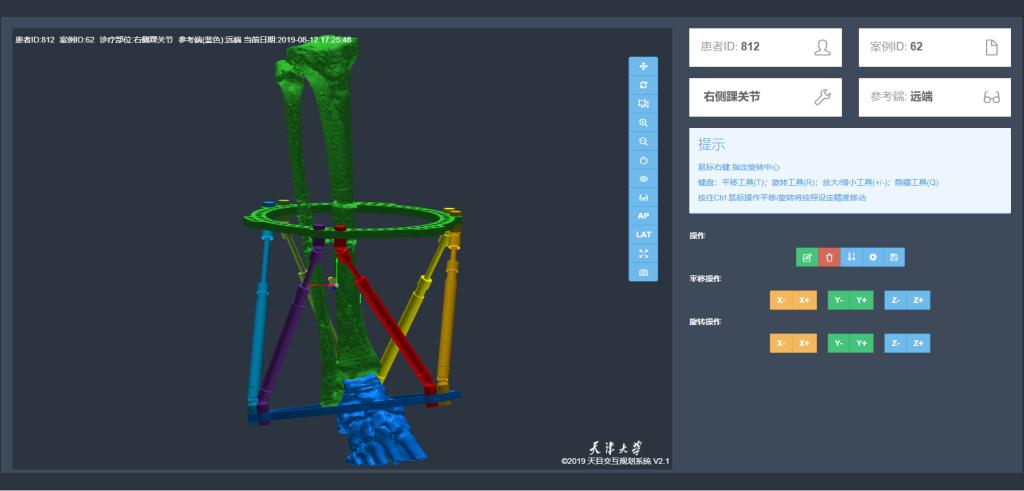The width and height of the screenshot is (1024, 491).
Task: Click the blue save disk icon
Action: [x=894, y=257]
